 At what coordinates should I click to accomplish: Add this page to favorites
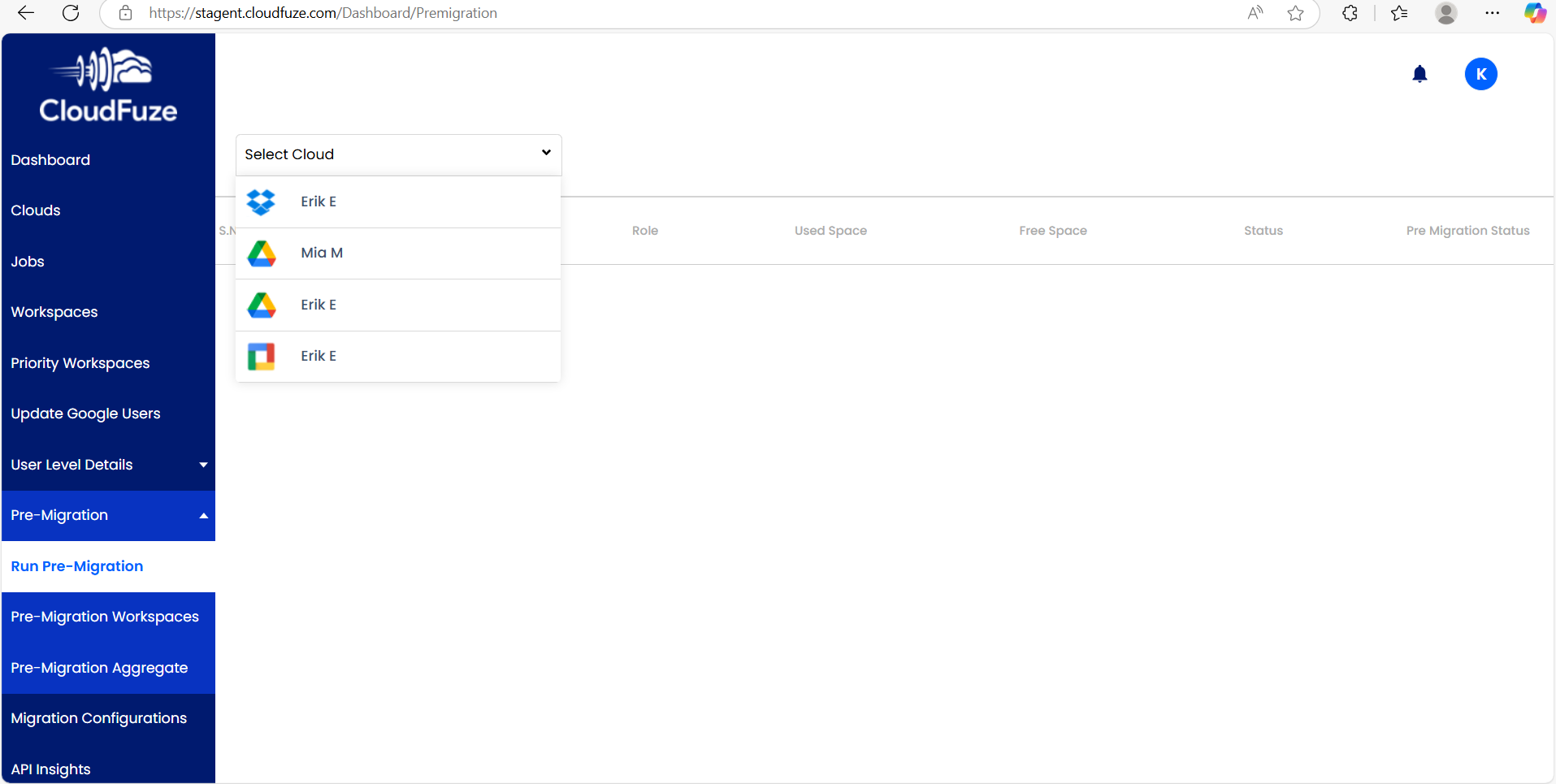pos(1295,13)
